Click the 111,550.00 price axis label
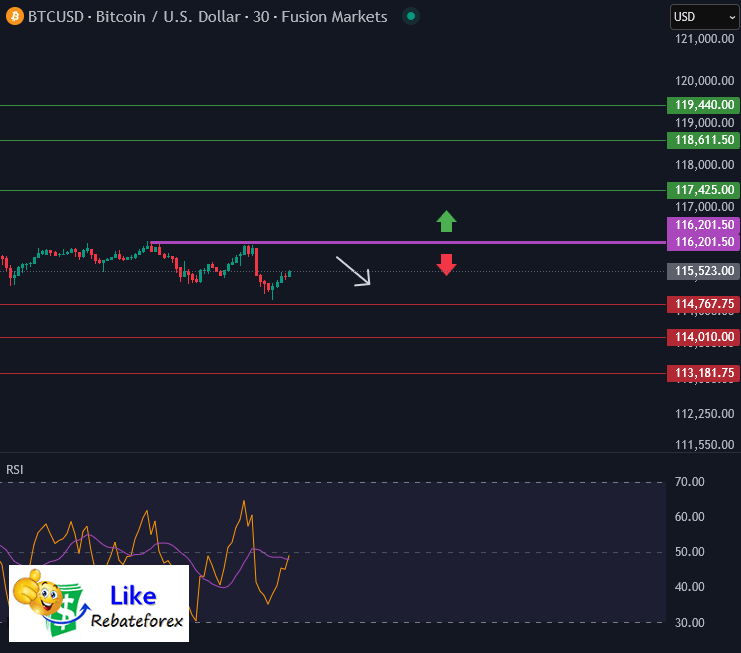The width and height of the screenshot is (741, 653). (705, 445)
